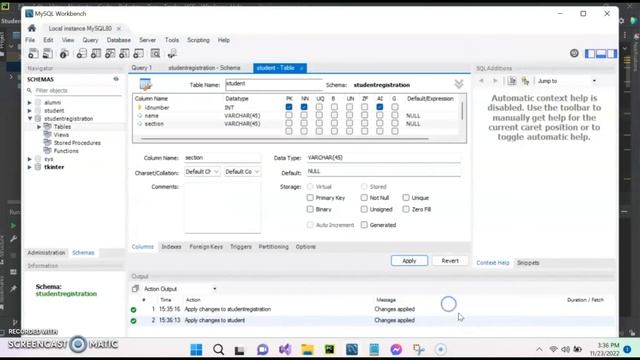The image size is (640, 360).
Task: Switch to the Snippets tab
Action: (528, 262)
